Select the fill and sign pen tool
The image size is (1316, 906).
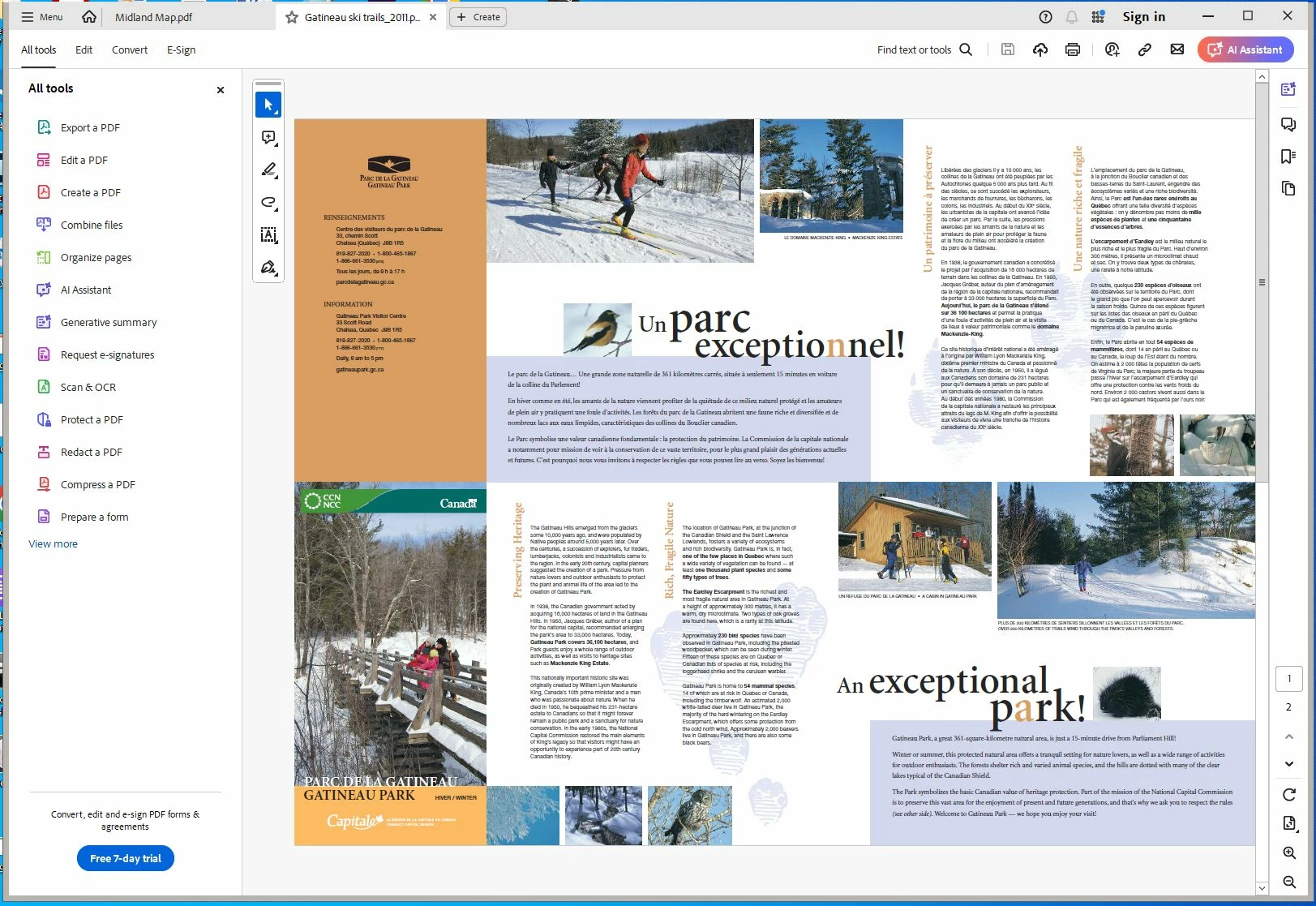[x=268, y=267]
